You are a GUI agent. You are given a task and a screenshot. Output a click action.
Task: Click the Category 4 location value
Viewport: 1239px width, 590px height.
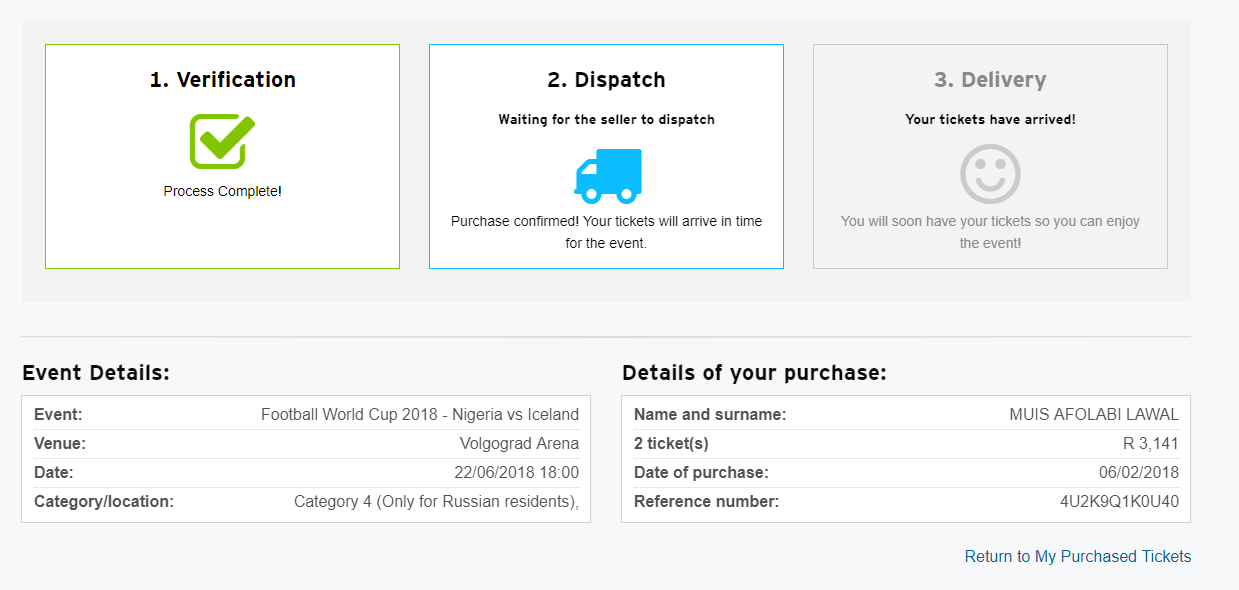(436, 502)
